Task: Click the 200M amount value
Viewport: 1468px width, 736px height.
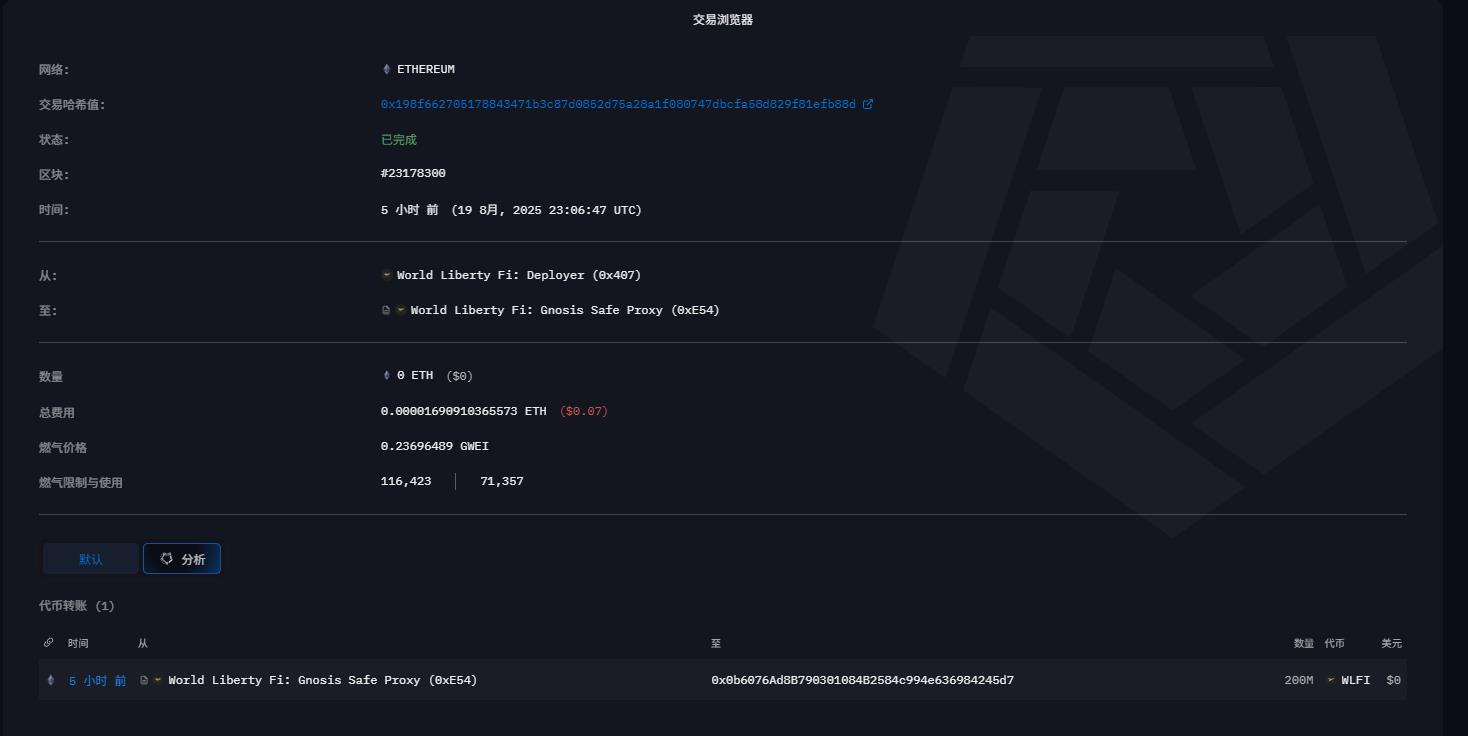Action: click(1299, 680)
